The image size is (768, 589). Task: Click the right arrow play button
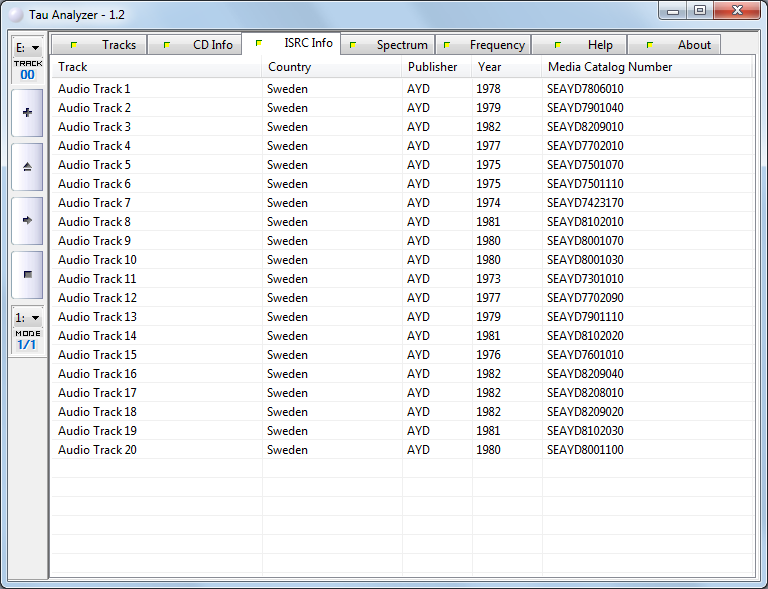coord(27,220)
